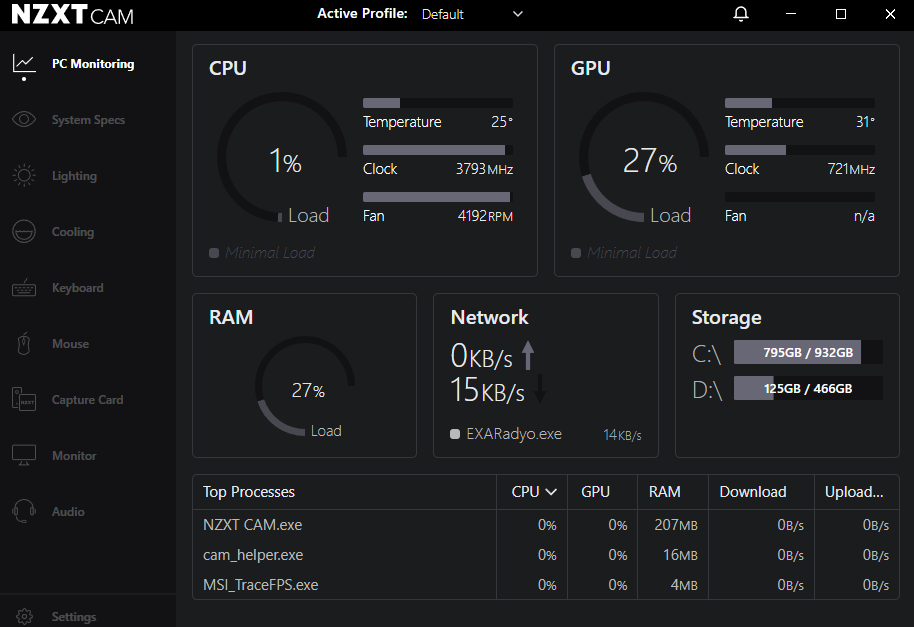Screen dimensions: 914x627
Task: Click the C:\ storage usage bar
Action: [x=808, y=353]
